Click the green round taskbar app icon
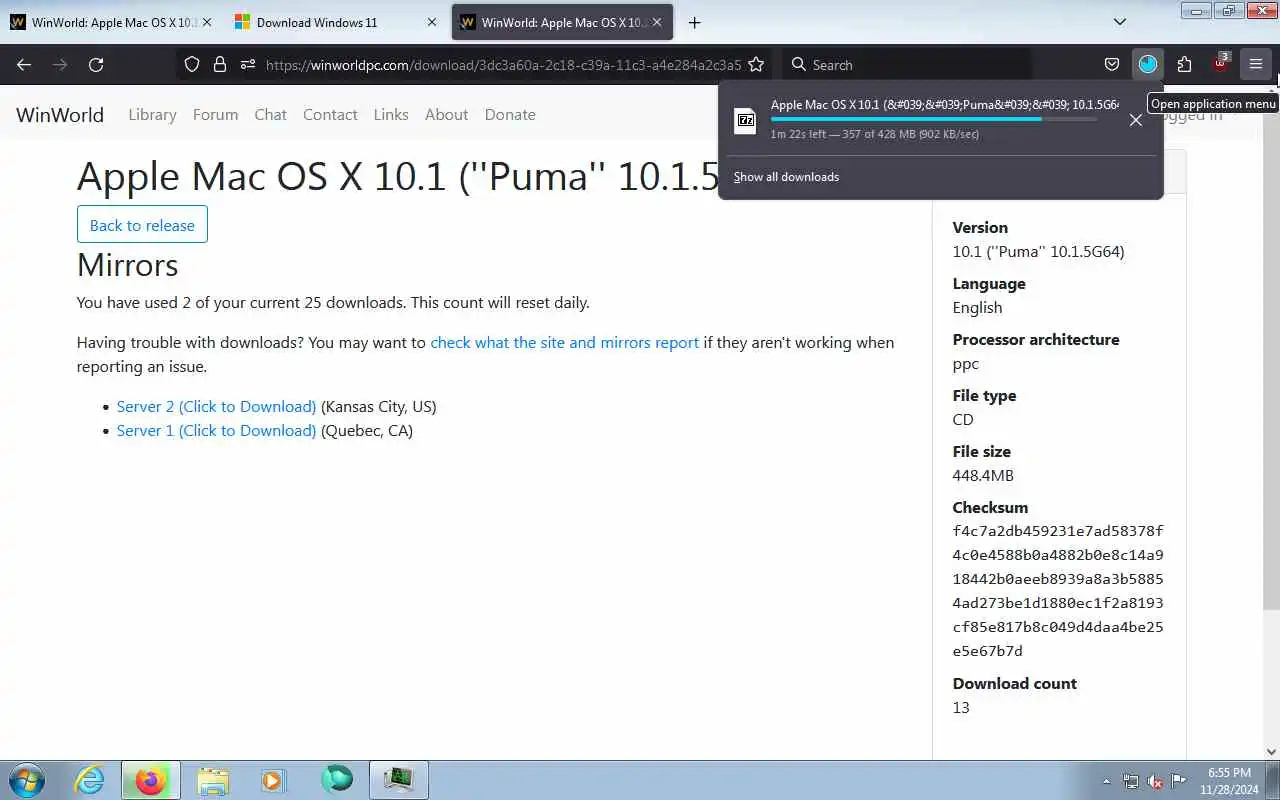The width and height of the screenshot is (1280, 800). click(x=337, y=779)
